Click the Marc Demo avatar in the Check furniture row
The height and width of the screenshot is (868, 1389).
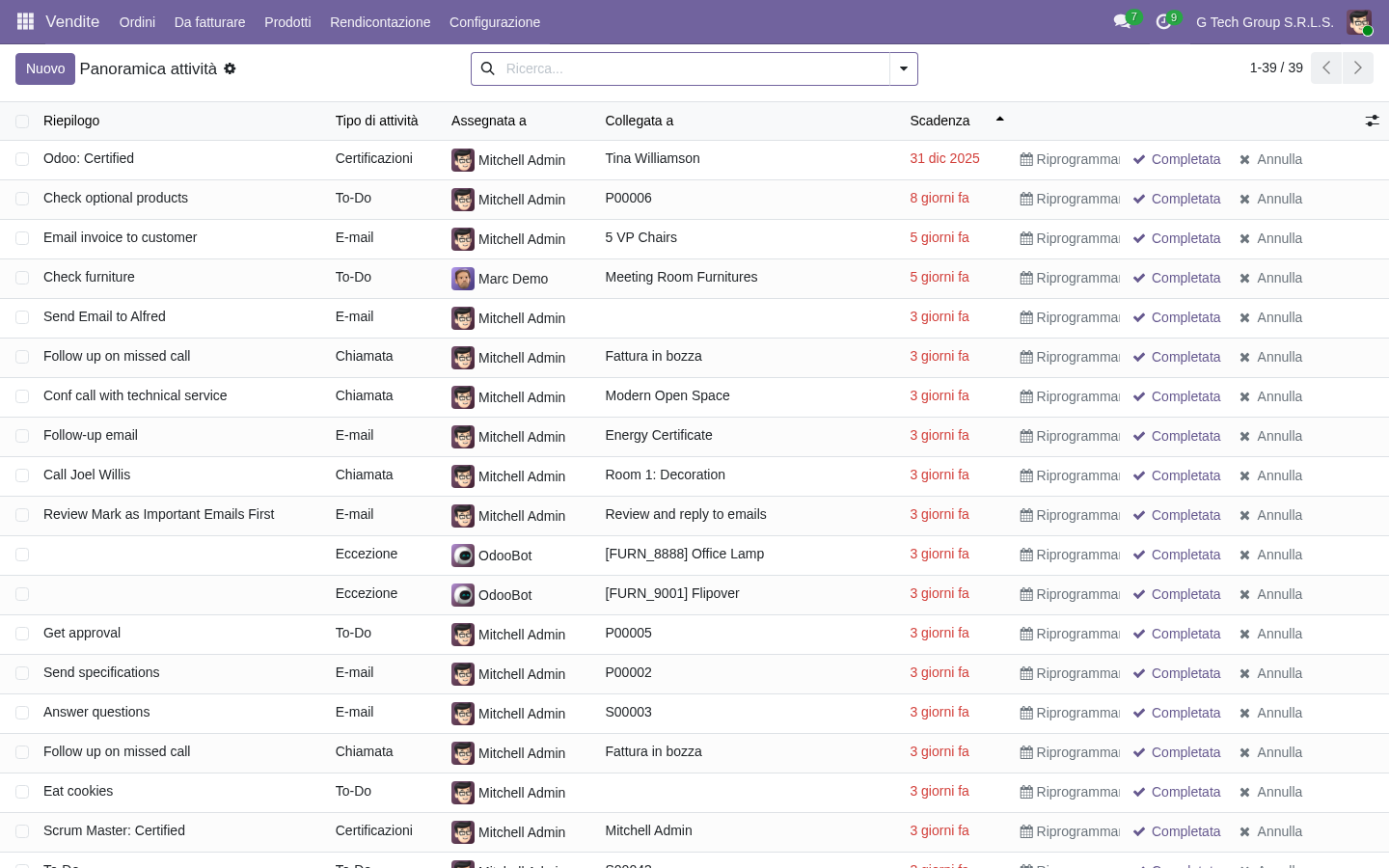463,279
